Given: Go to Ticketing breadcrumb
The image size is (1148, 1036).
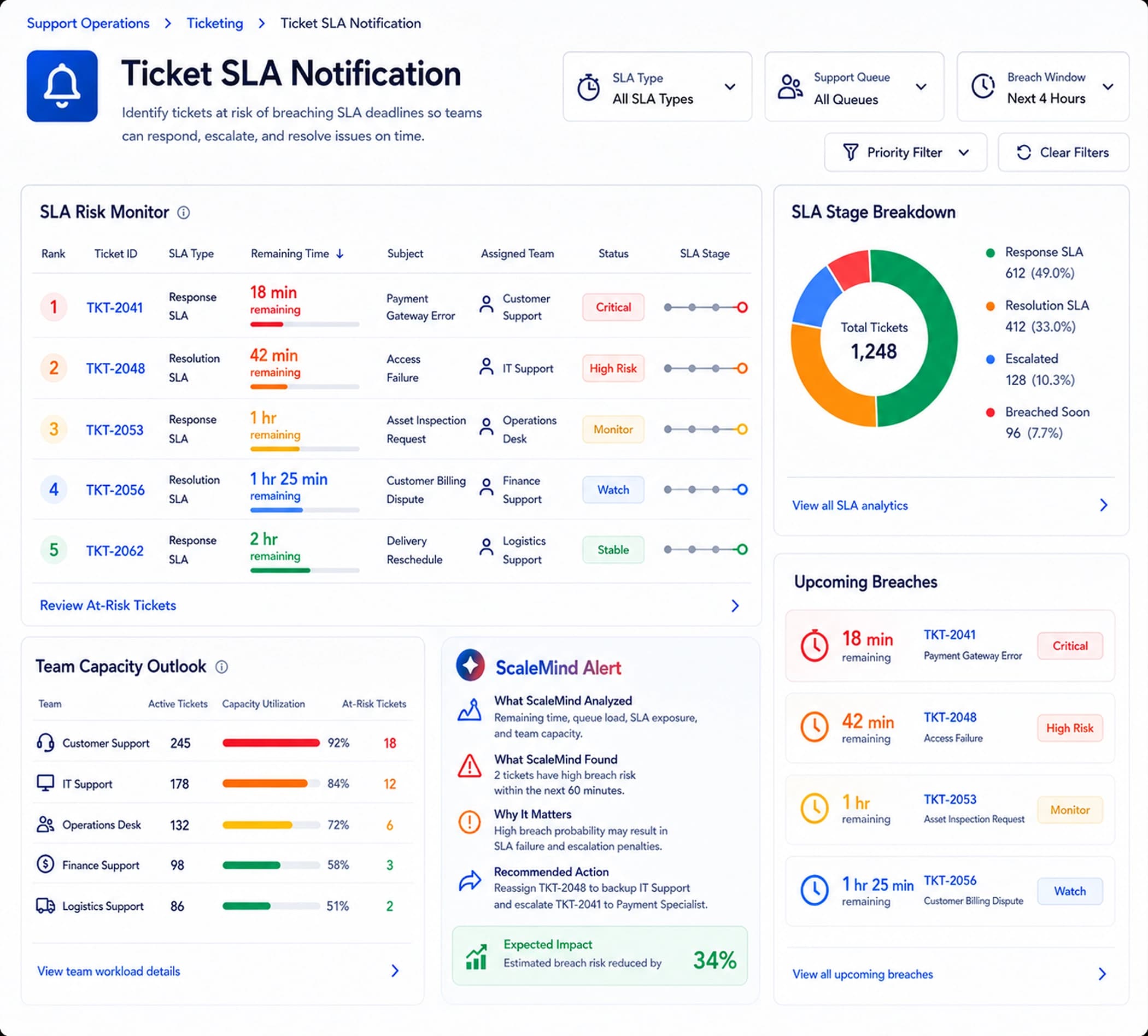Looking at the screenshot, I should point(215,23).
